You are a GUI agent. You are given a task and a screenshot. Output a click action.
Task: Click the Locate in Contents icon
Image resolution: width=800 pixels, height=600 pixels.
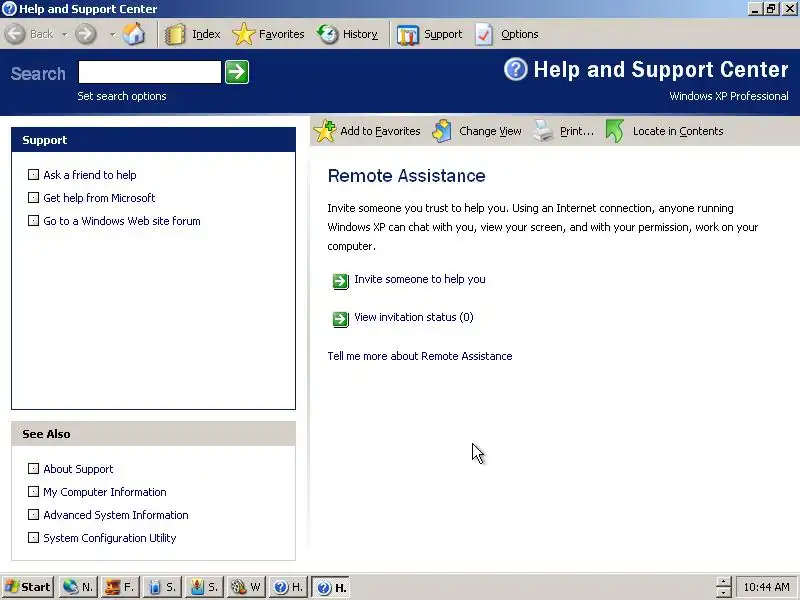tap(615, 131)
